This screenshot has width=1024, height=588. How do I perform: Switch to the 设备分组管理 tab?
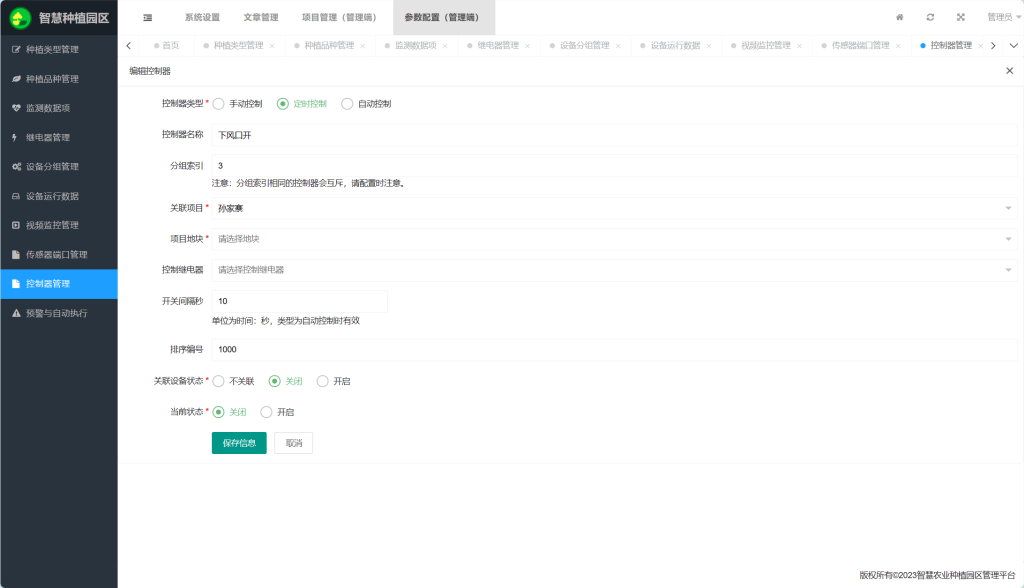tap(577, 46)
